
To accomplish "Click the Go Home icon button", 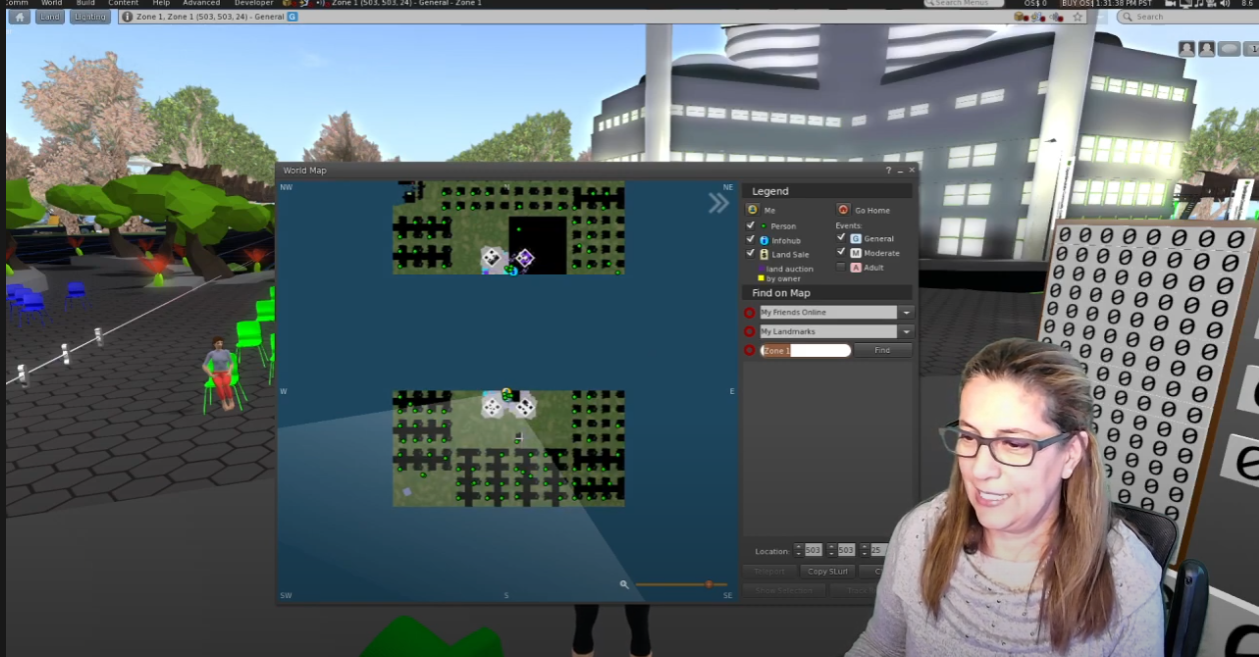I will pos(843,210).
